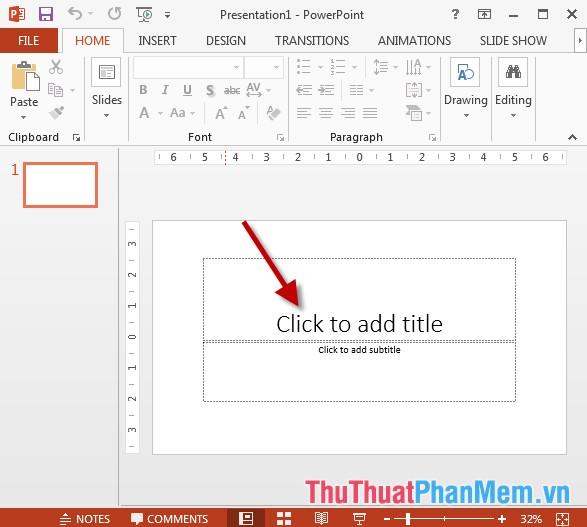
Task: Align text right
Action: pyautogui.click(x=348, y=113)
